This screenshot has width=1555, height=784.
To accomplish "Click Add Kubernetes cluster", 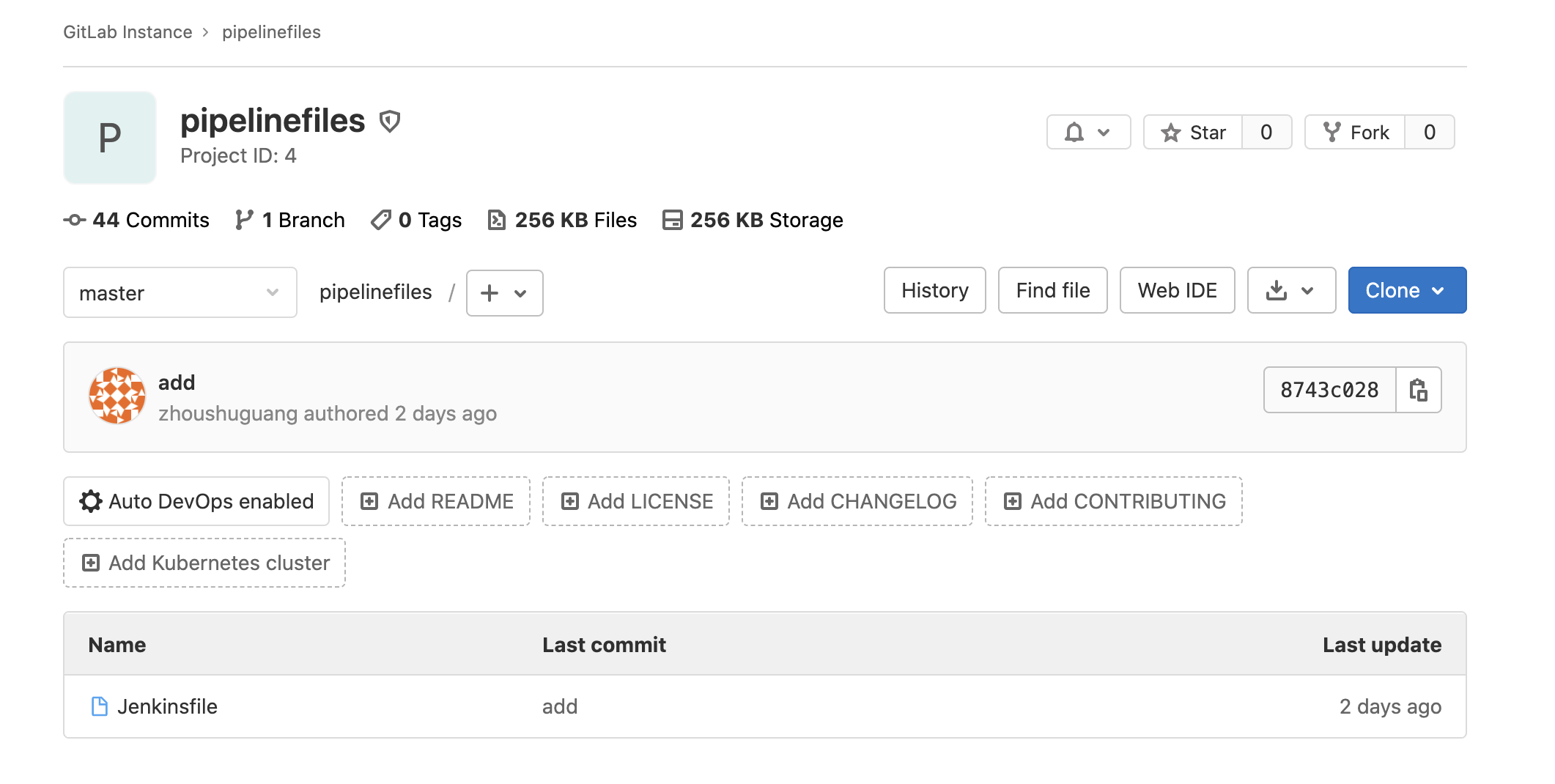I will [204, 563].
